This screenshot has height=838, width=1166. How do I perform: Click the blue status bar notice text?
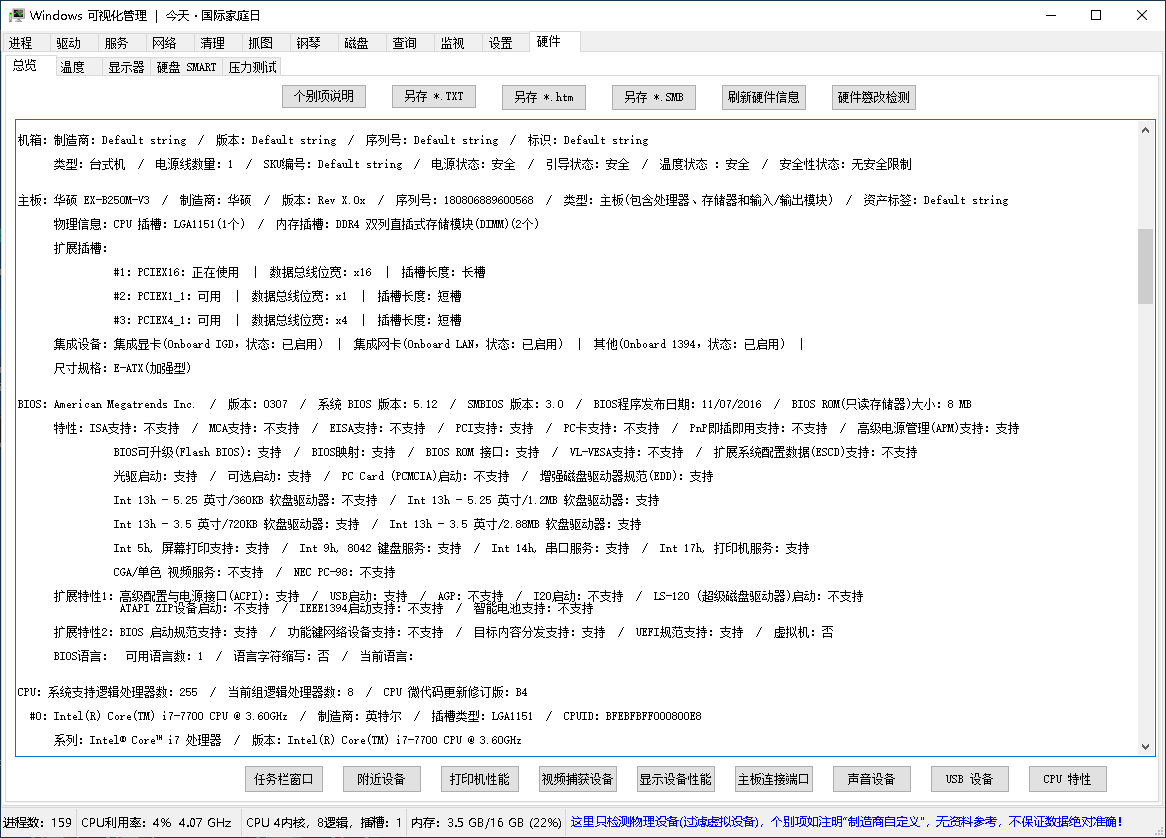tap(846, 822)
